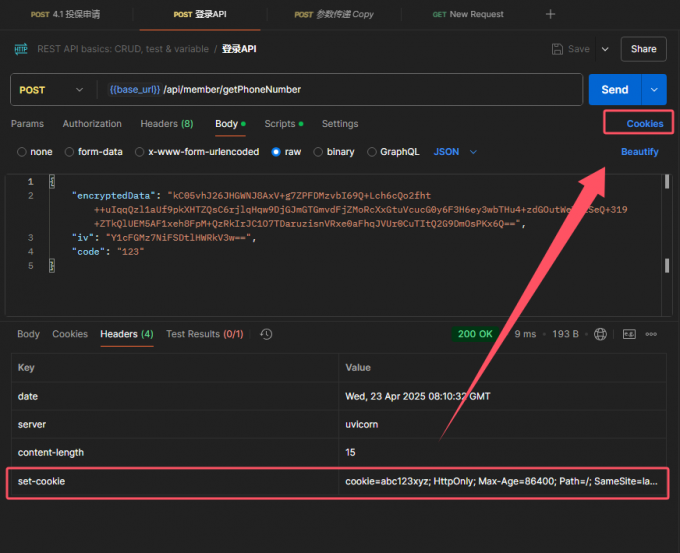The image size is (680, 553).
Task: Open the Cookies link near Send
Action: (x=645, y=124)
